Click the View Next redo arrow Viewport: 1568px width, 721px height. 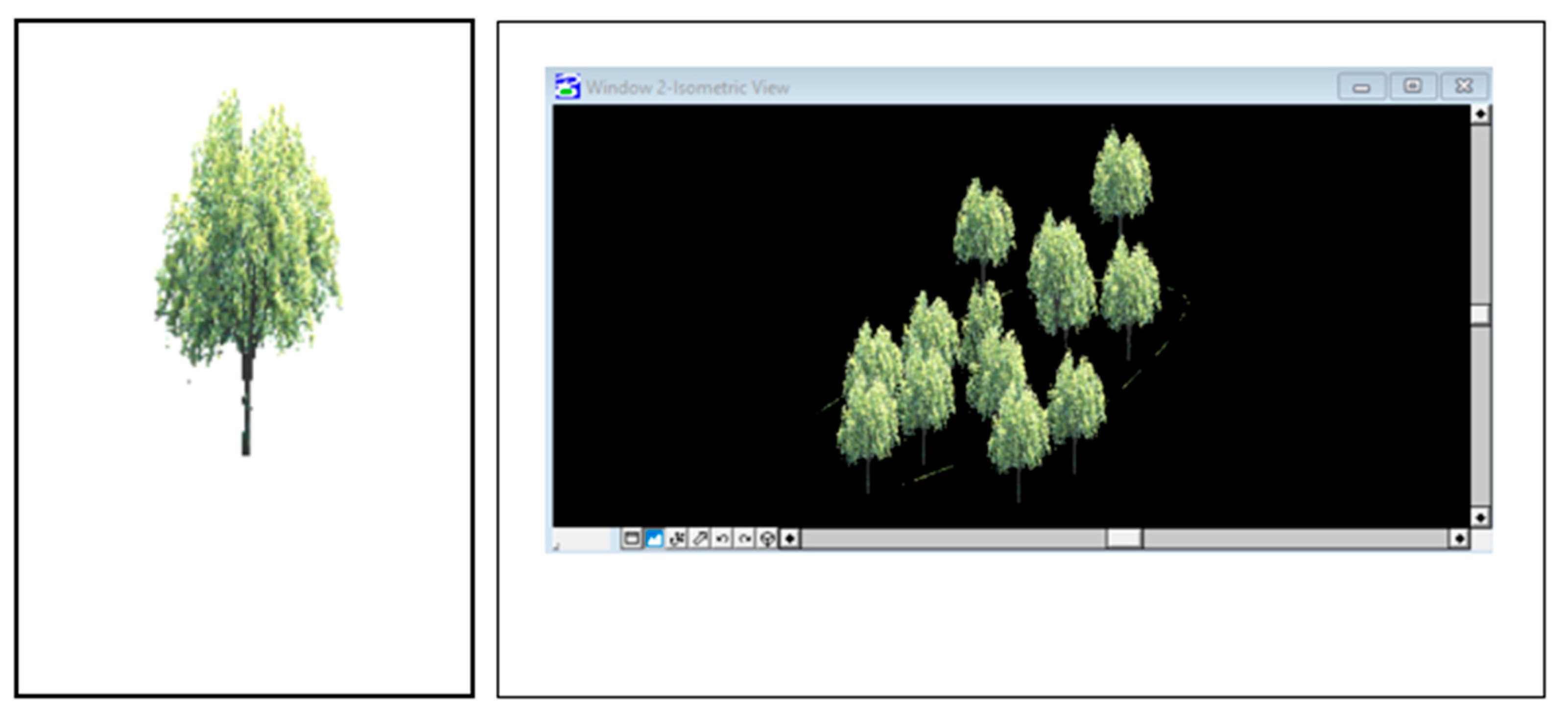pos(744,538)
